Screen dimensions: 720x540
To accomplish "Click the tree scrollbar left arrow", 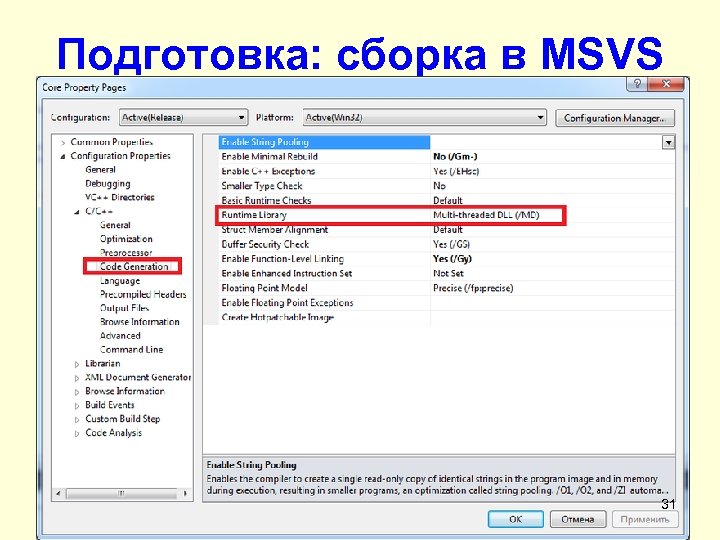I will pos(58,493).
